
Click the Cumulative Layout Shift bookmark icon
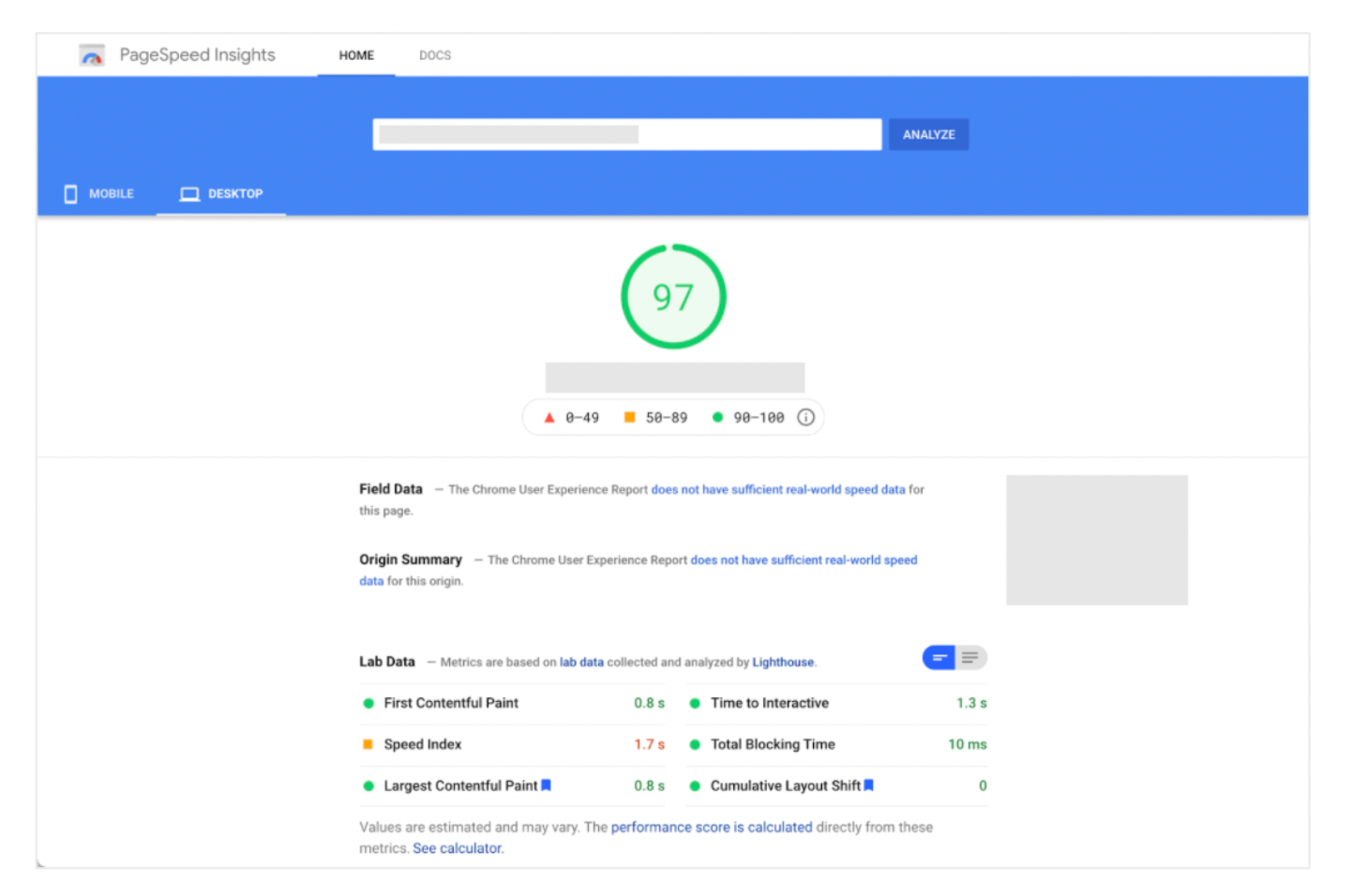869,785
